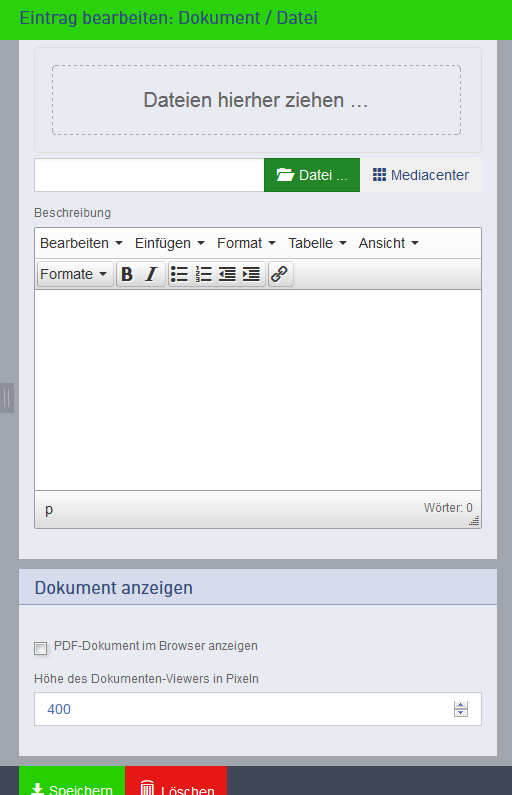Click inside the Beschreibung text area
512x795 pixels.
tap(258, 390)
